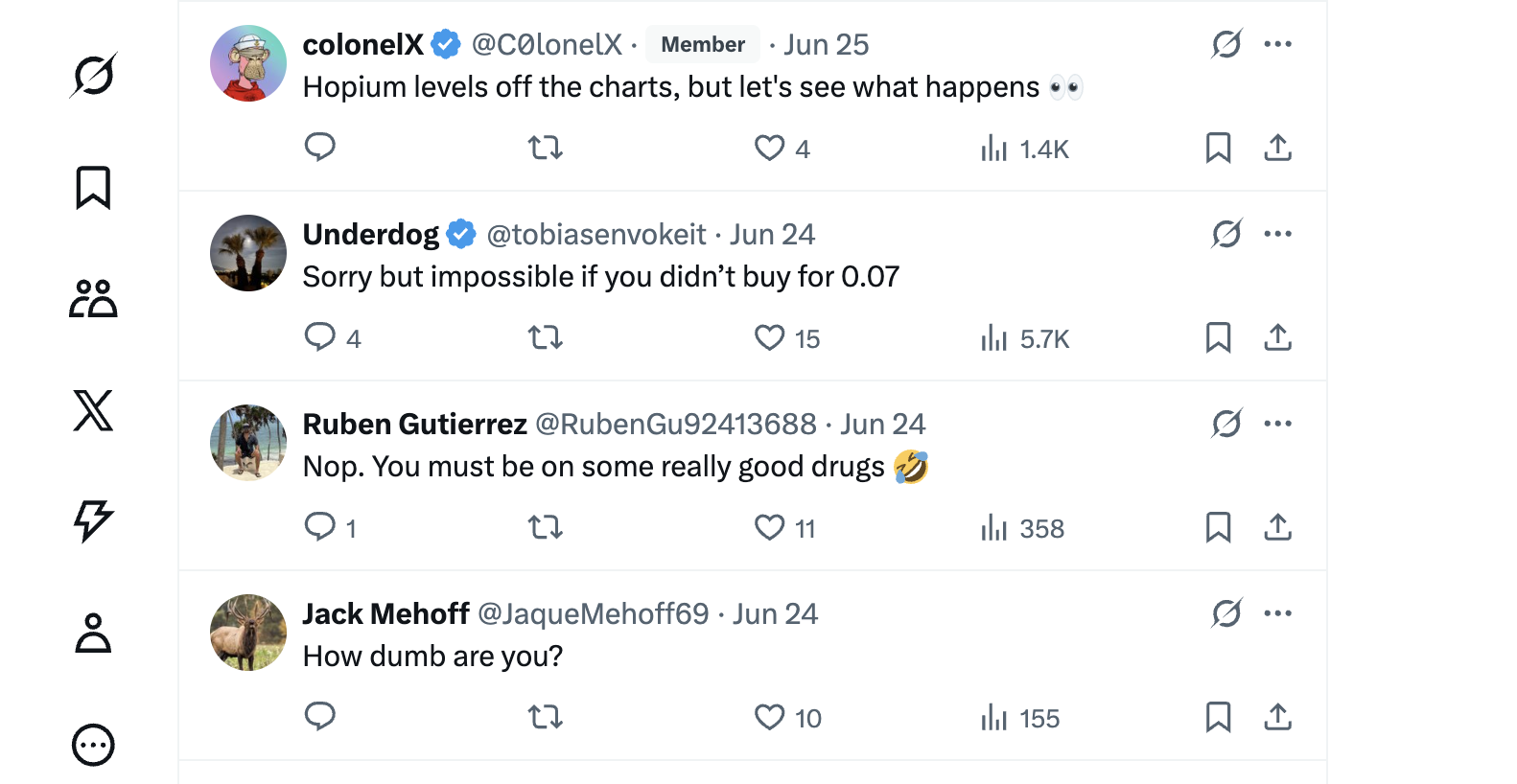Open the @tobiasenvokeit handle link
Viewport: 1517px width, 784px height.
pyautogui.click(x=595, y=234)
